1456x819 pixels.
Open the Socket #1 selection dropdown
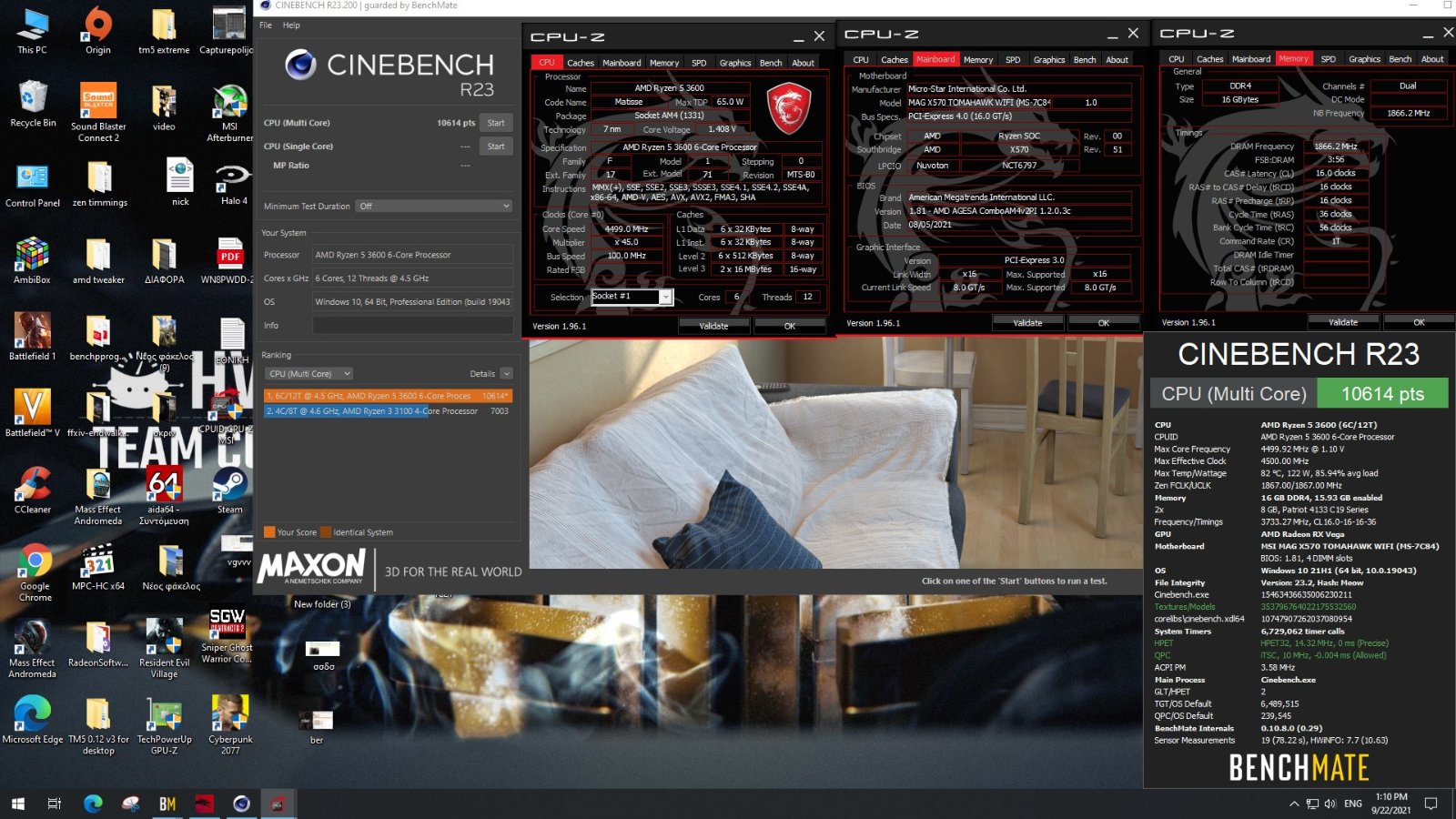pyautogui.click(x=632, y=297)
